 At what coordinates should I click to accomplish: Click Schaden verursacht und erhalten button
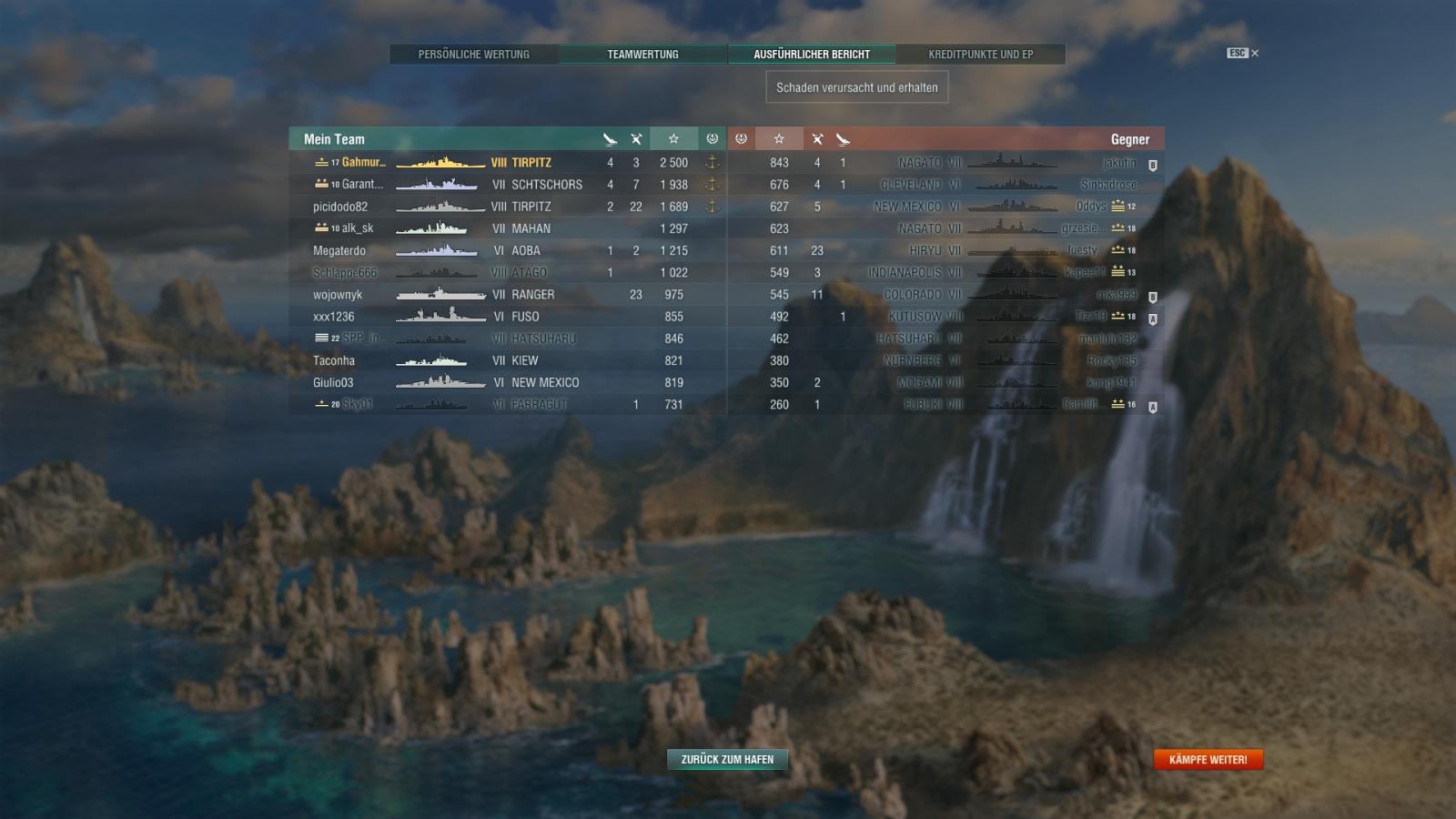click(x=857, y=87)
